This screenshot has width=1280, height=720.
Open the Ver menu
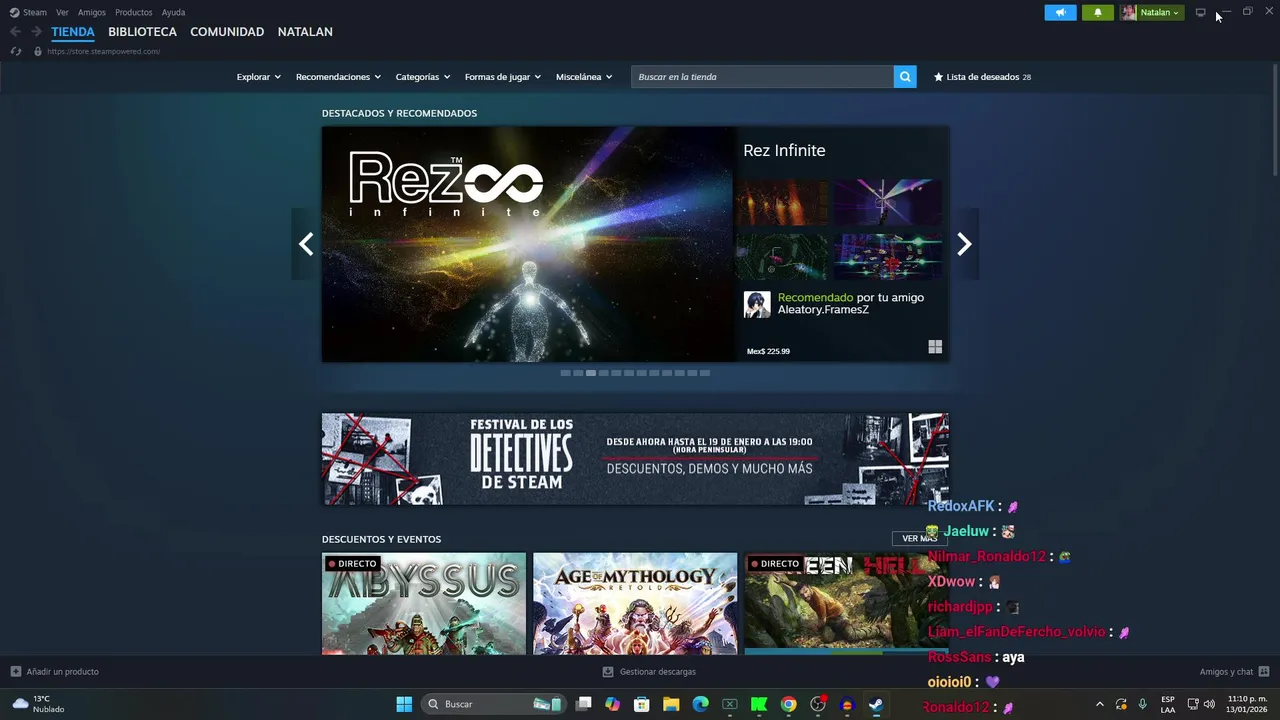click(62, 12)
